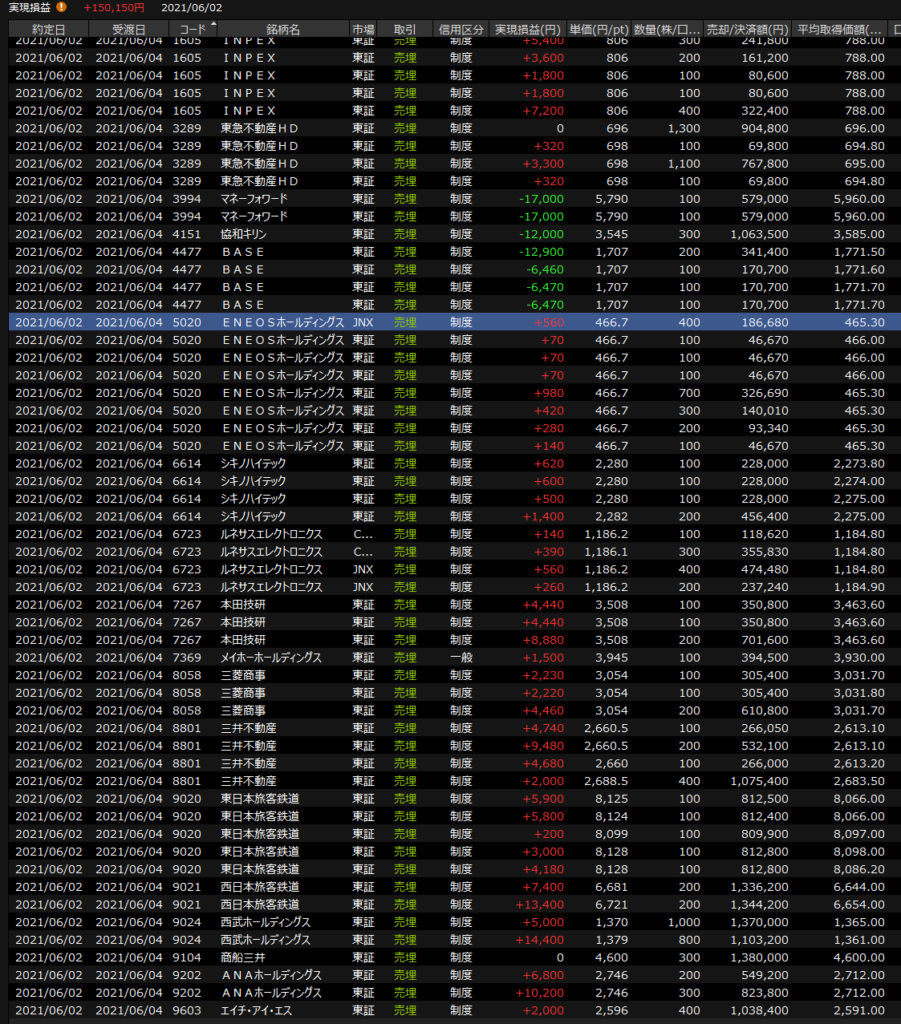
Task: Click the 単価(円/pt) column header
Action: click(600, 29)
